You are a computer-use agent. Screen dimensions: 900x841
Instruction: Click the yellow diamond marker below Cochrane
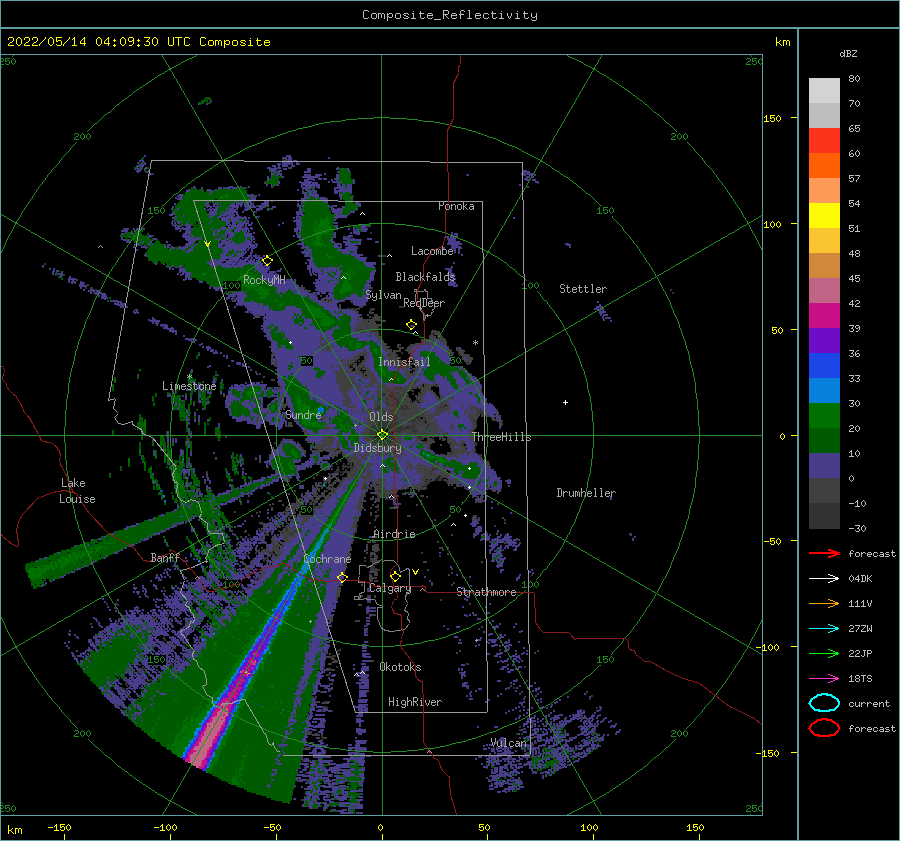pos(342,577)
